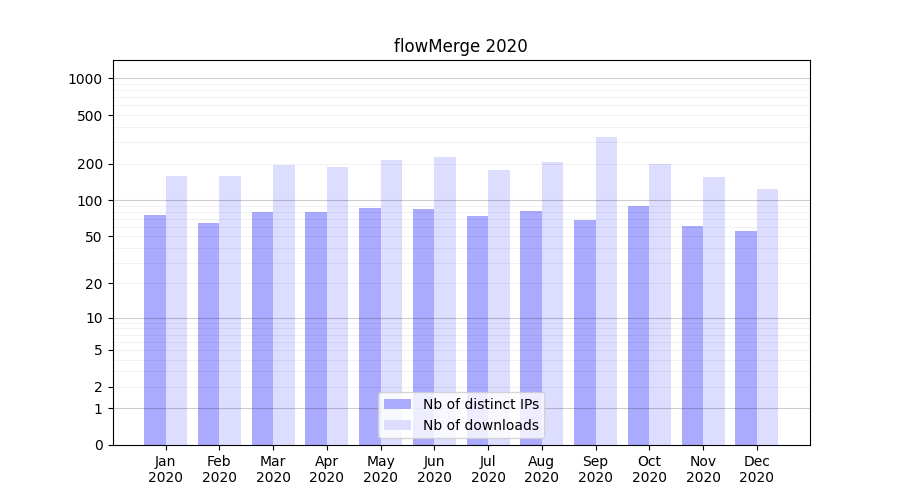Click the light blue downloads legend swatch
The width and height of the screenshot is (900, 500).
(397, 425)
